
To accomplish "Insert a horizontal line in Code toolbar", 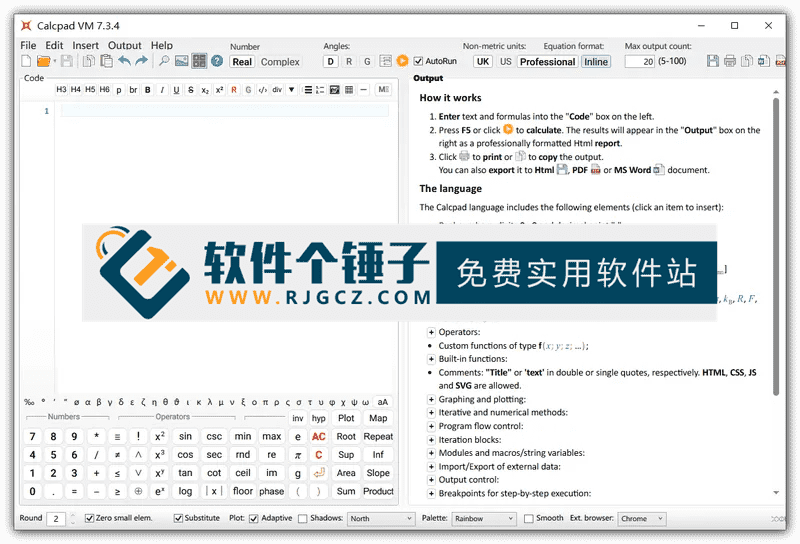I will (x=363, y=90).
